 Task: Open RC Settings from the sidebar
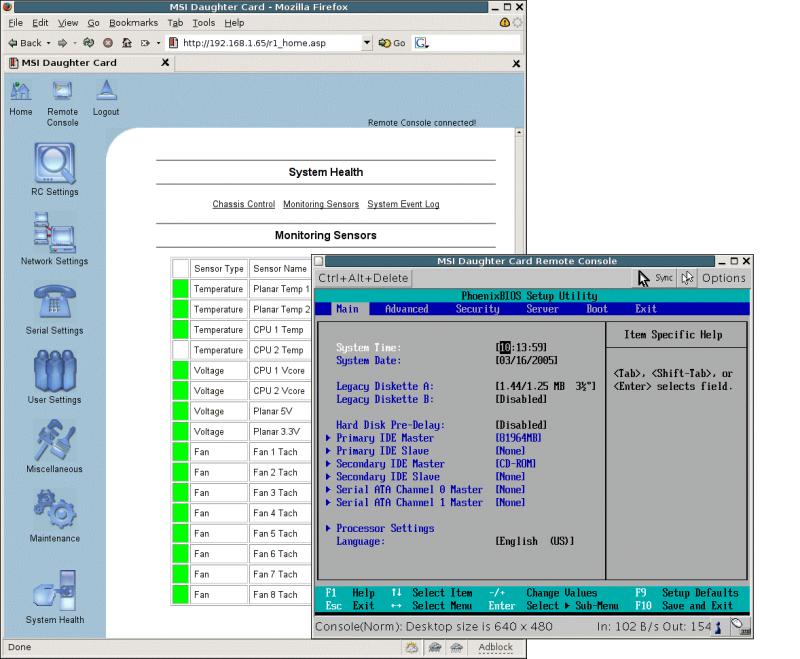coord(55,163)
